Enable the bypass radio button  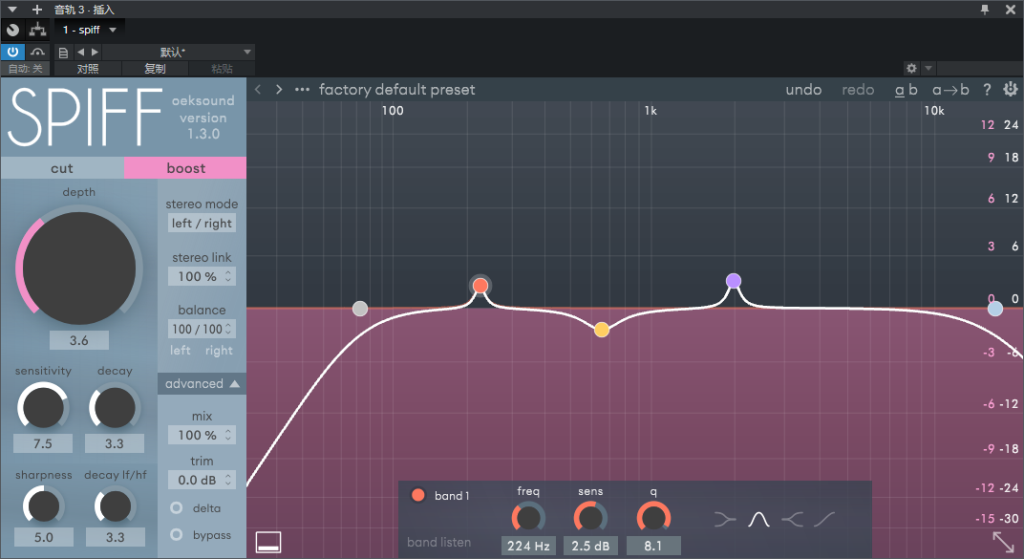[176, 534]
